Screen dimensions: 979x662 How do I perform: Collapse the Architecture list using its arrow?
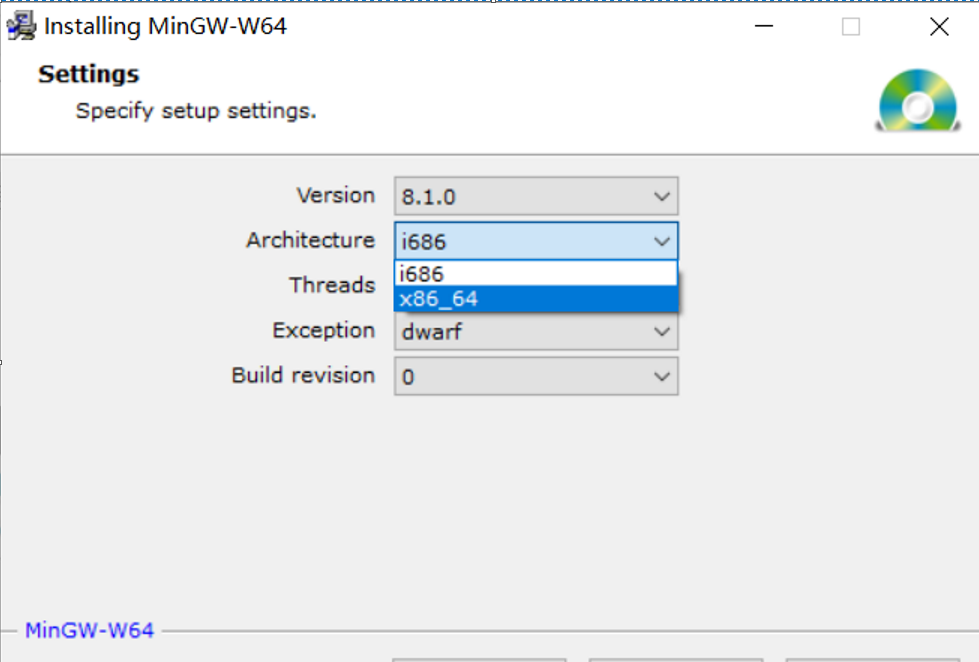(x=661, y=242)
